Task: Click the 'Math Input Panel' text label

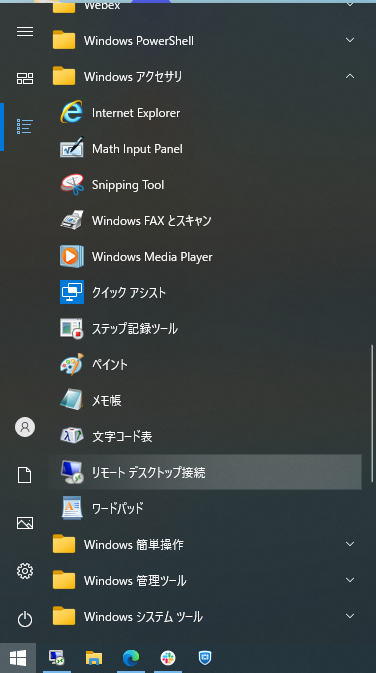Action: tap(137, 149)
